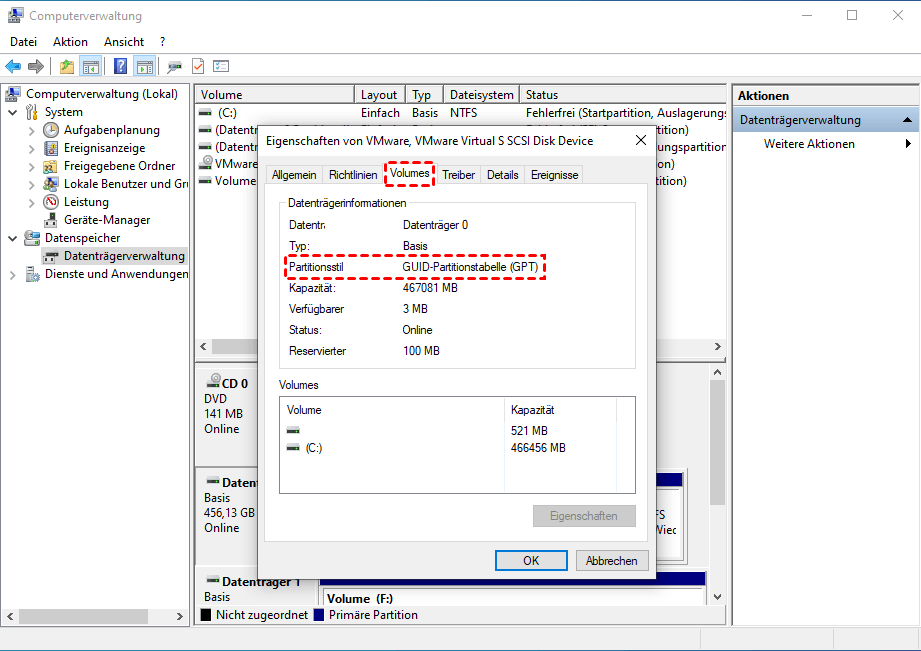Switch to the Ereignisse tab

(x=554, y=175)
